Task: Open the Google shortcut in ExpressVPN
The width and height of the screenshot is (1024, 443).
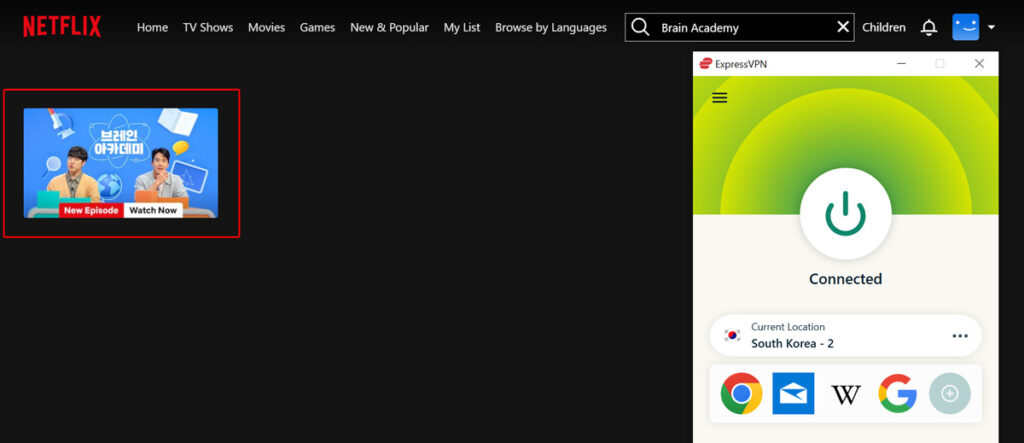Action: pyautogui.click(x=897, y=393)
